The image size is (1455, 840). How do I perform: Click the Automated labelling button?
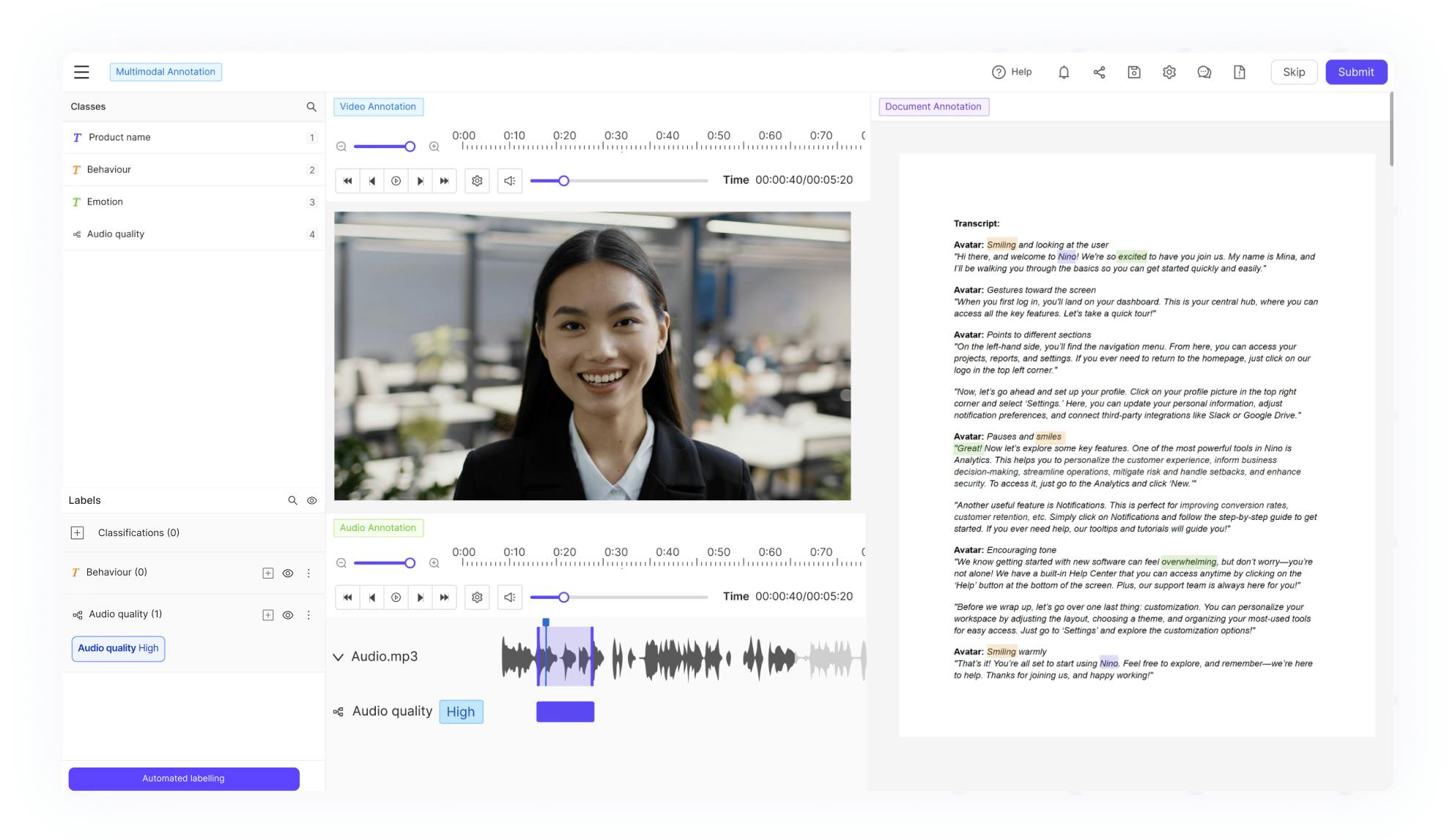(184, 778)
